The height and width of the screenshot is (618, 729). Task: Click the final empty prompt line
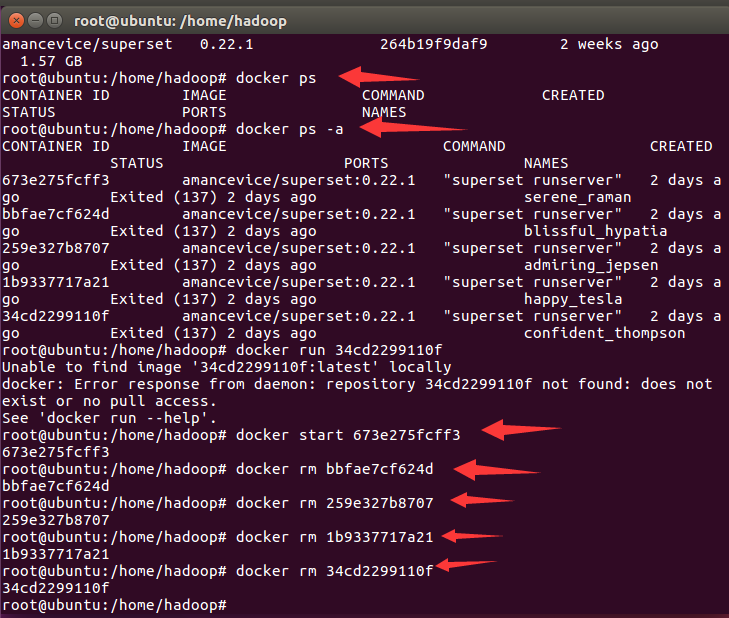pyautogui.click(x=114, y=605)
